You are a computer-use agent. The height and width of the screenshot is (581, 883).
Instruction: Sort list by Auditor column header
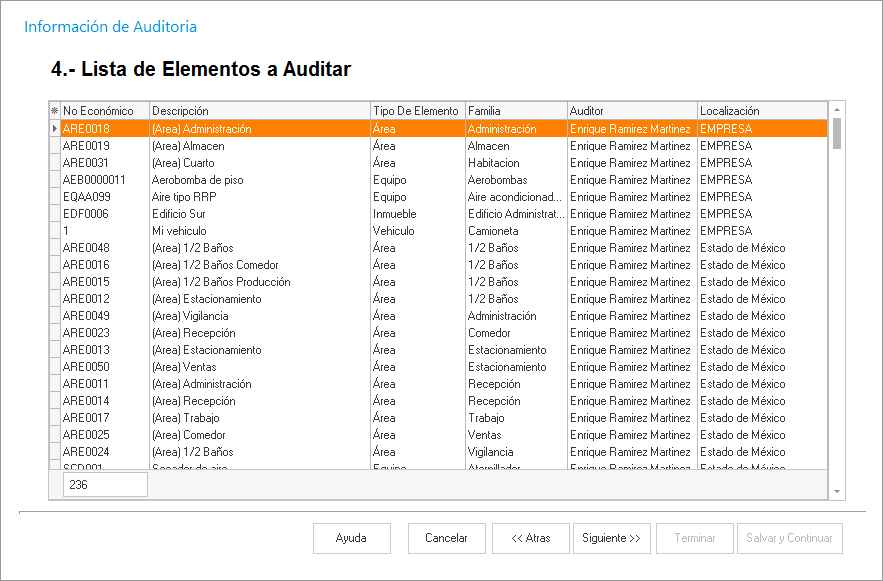pyautogui.click(x=631, y=111)
